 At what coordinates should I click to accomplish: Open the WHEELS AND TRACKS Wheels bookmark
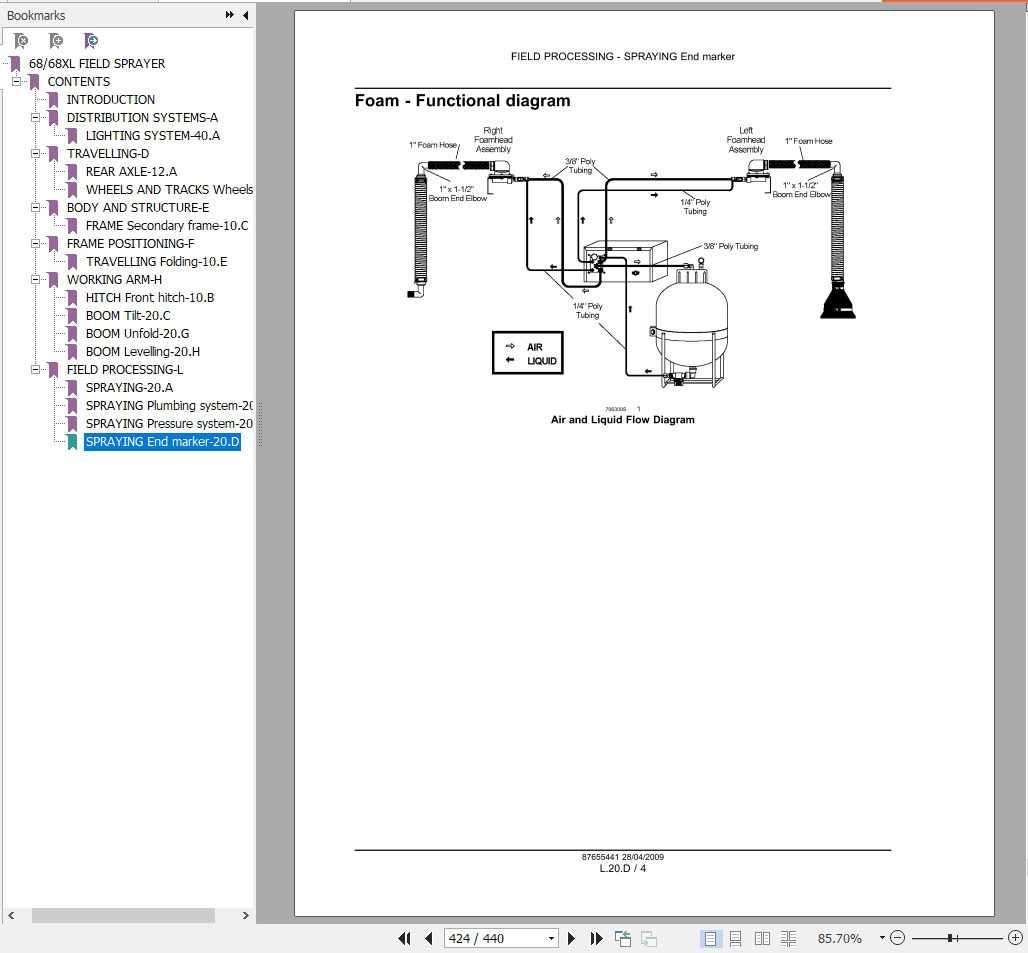[x=169, y=189]
